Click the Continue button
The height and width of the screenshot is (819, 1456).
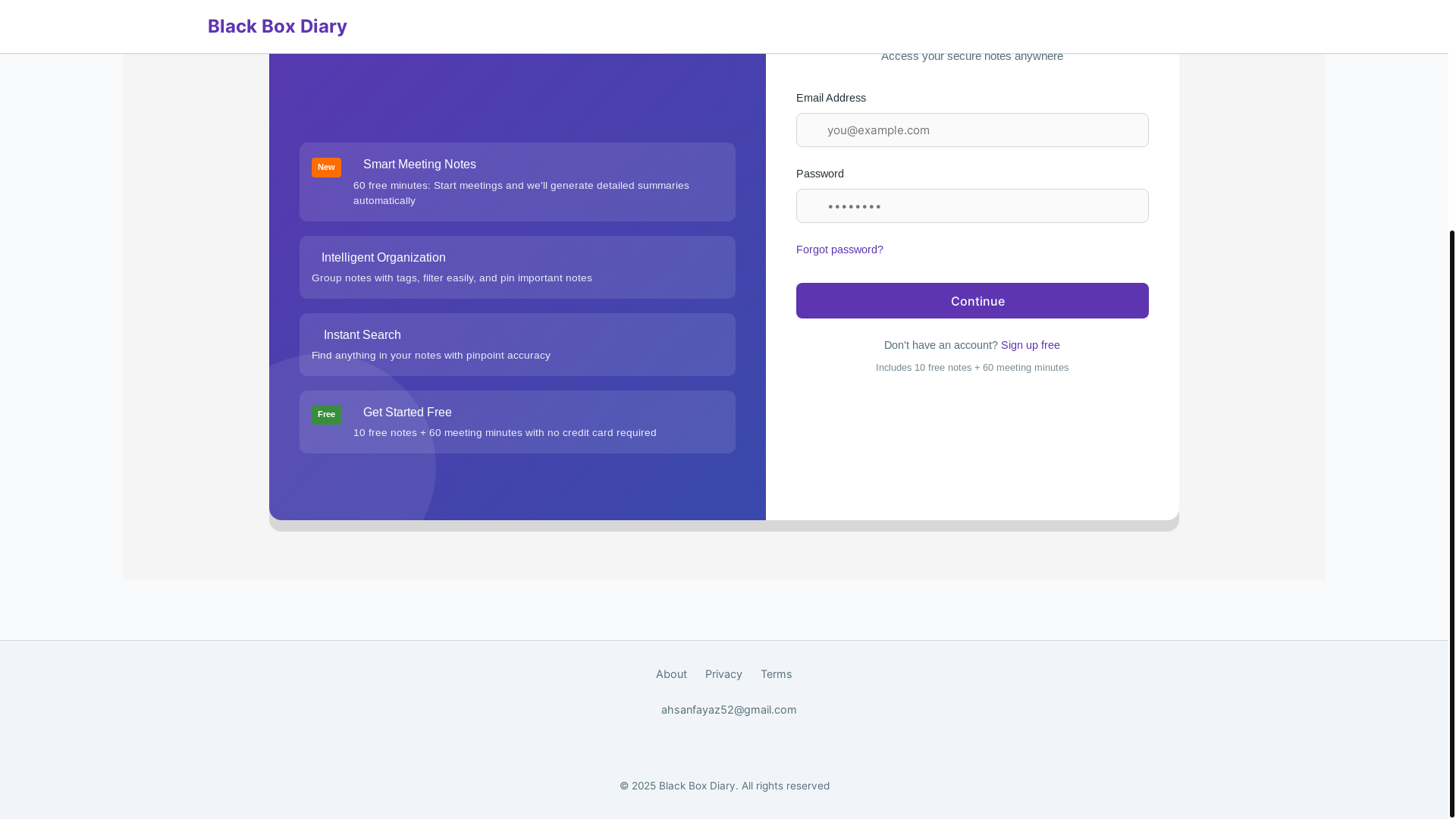972,301
